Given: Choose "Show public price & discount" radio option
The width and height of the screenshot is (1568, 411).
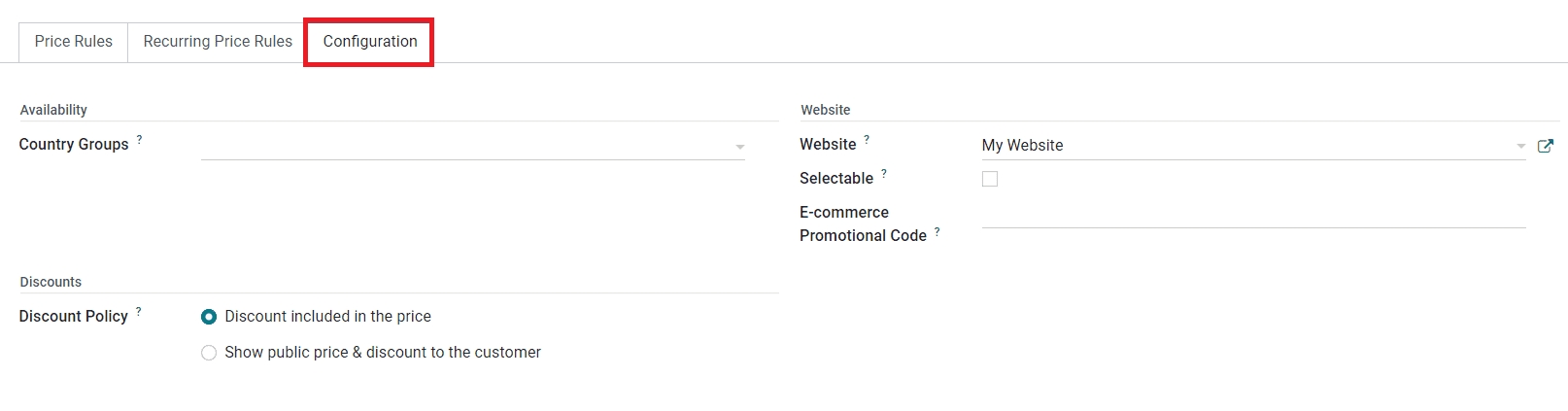Looking at the screenshot, I should pos(209,353).
